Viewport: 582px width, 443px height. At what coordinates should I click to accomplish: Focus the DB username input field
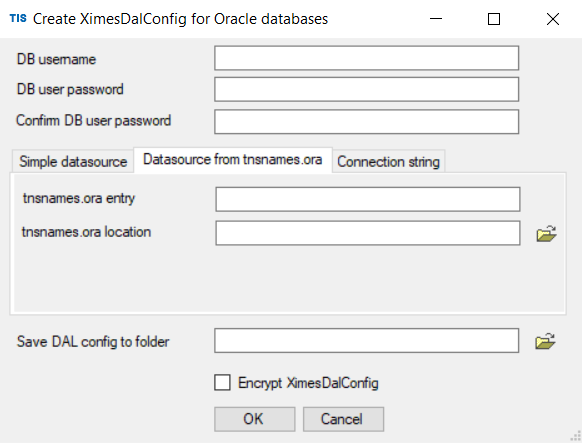point(366,58)
